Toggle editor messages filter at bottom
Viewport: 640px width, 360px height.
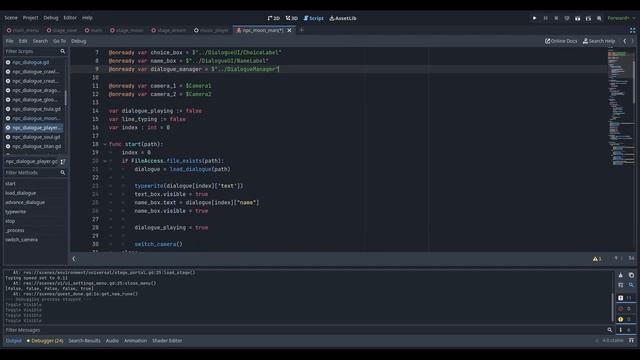pos(626,330)
